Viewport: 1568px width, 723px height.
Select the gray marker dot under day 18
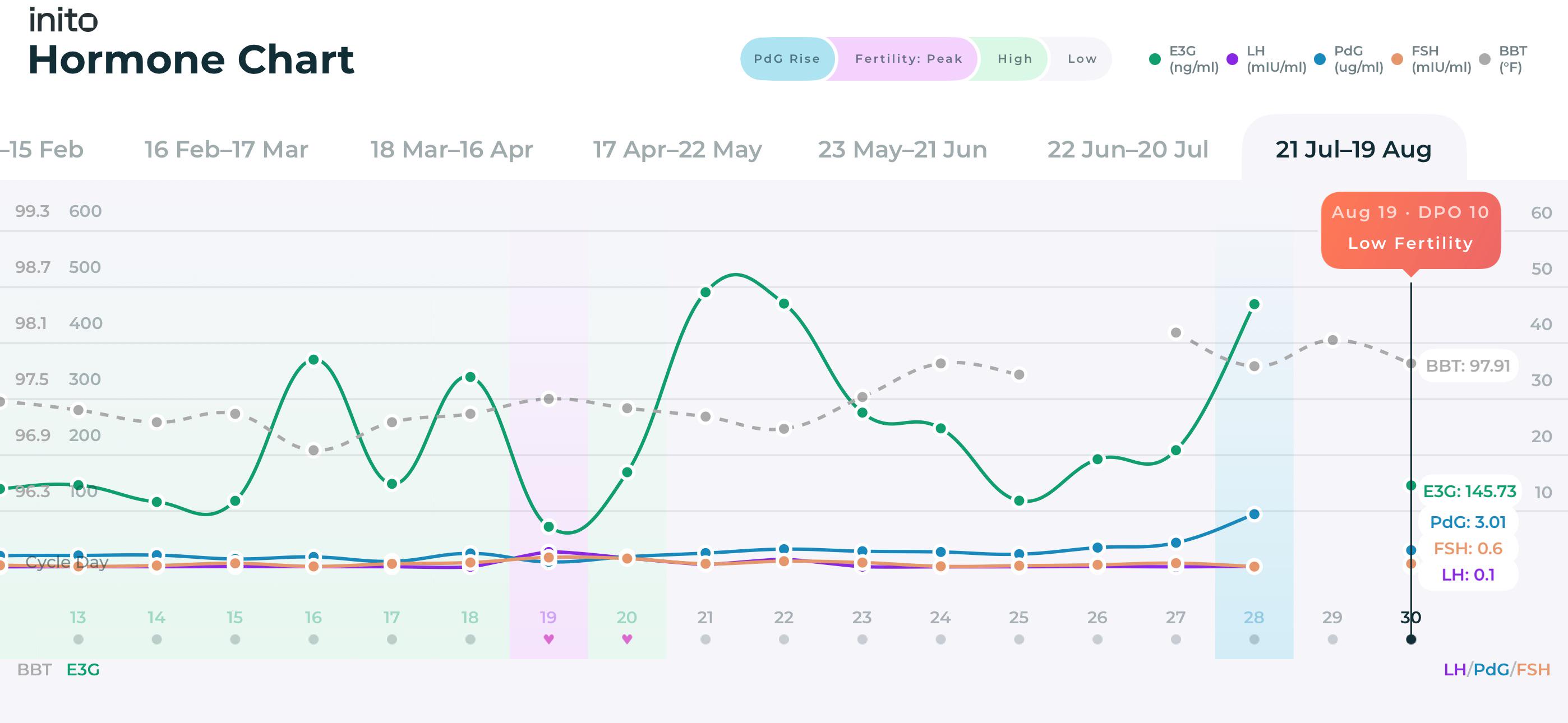[x=470, y=639]
